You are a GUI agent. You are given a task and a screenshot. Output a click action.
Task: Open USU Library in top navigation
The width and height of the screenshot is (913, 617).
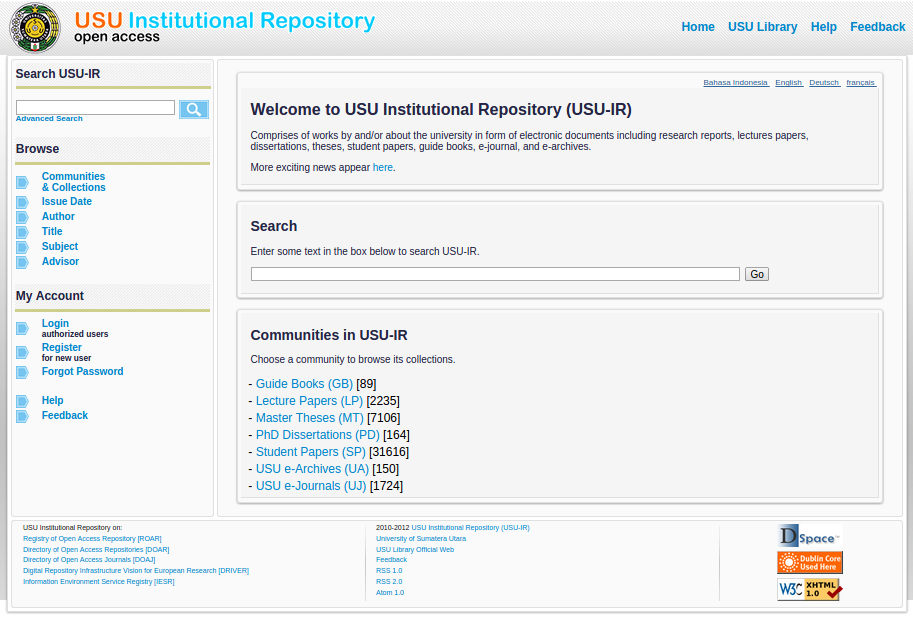click(762, 27)
